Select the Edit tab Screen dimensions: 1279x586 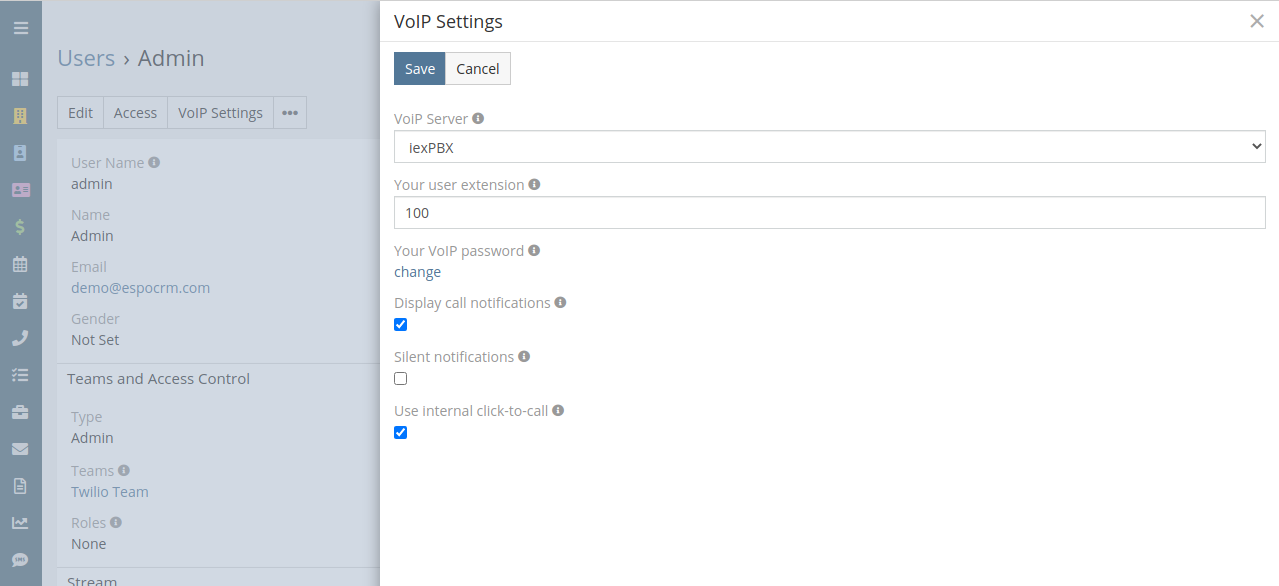click(x=80, y=112)
